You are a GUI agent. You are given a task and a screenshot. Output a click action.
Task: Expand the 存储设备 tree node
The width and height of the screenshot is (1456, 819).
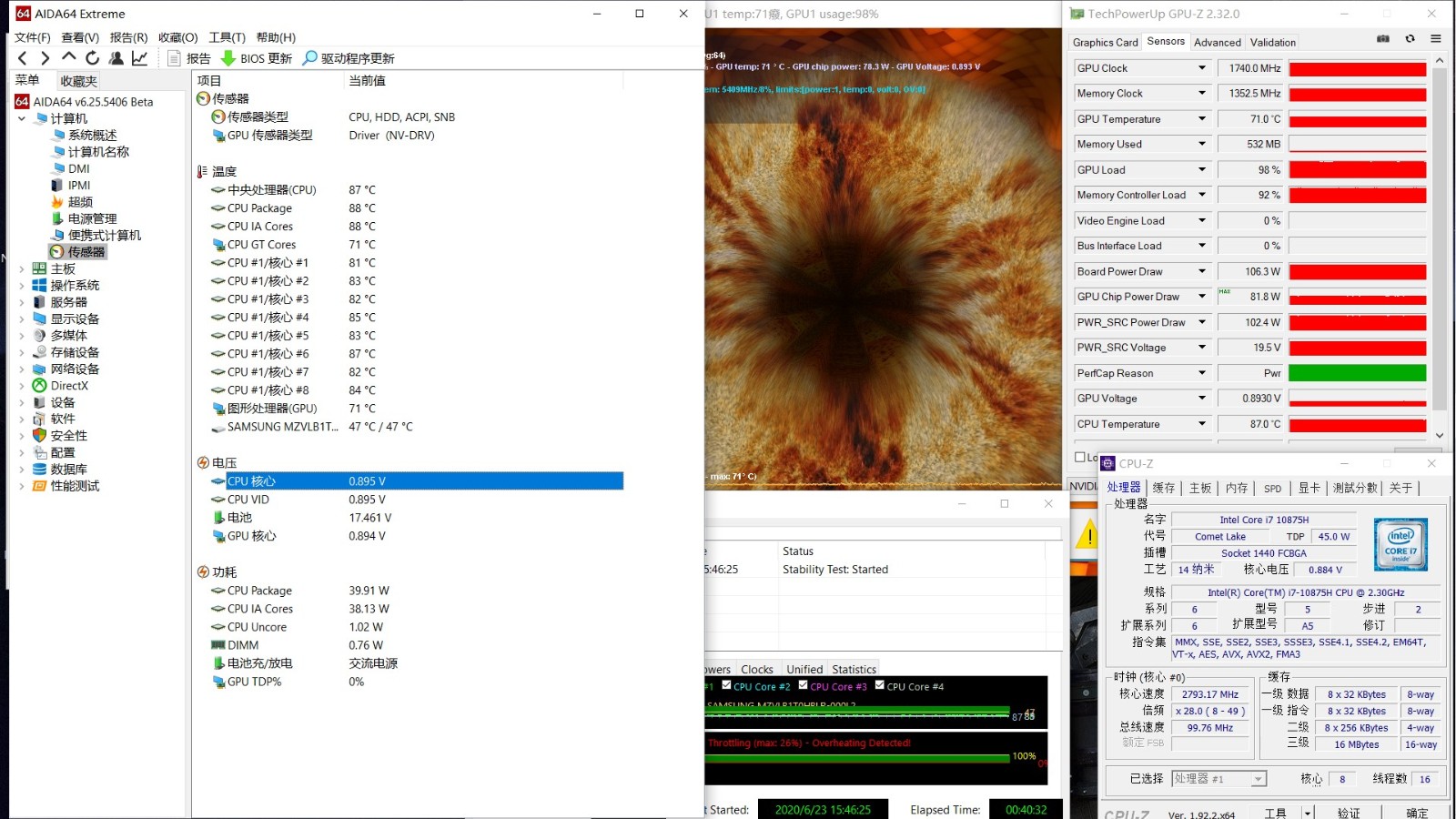[22, 352]
